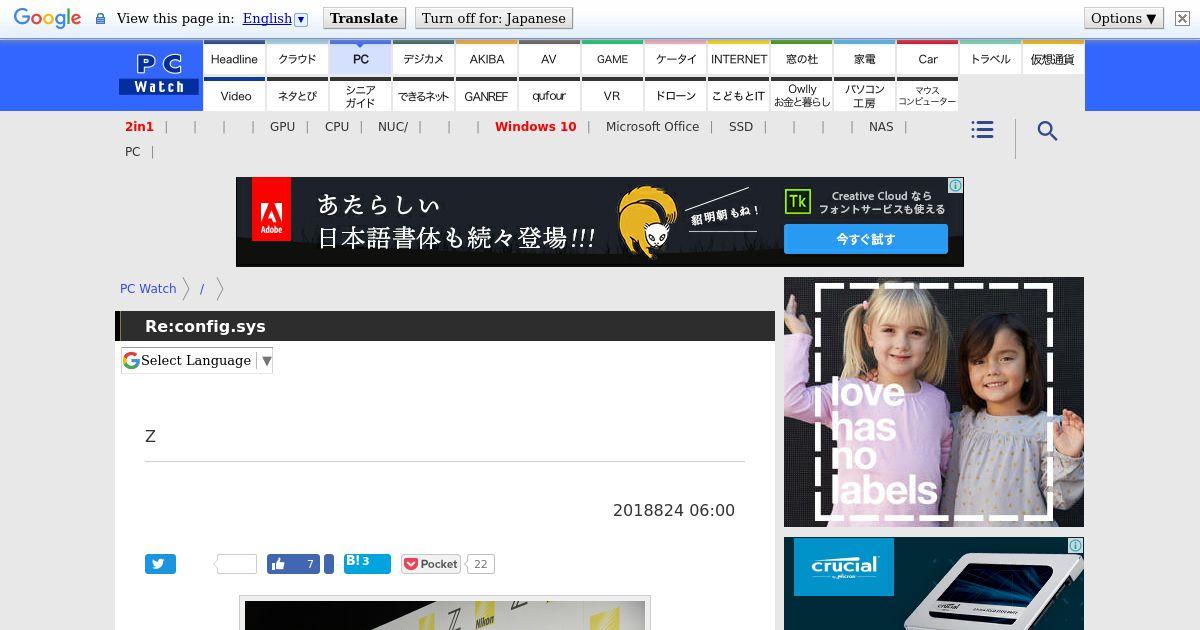The height and width of the screenshot is (630, 1200).
Task: Open the Owlly お金と暮らし tab
Action: tap(802, 95)
